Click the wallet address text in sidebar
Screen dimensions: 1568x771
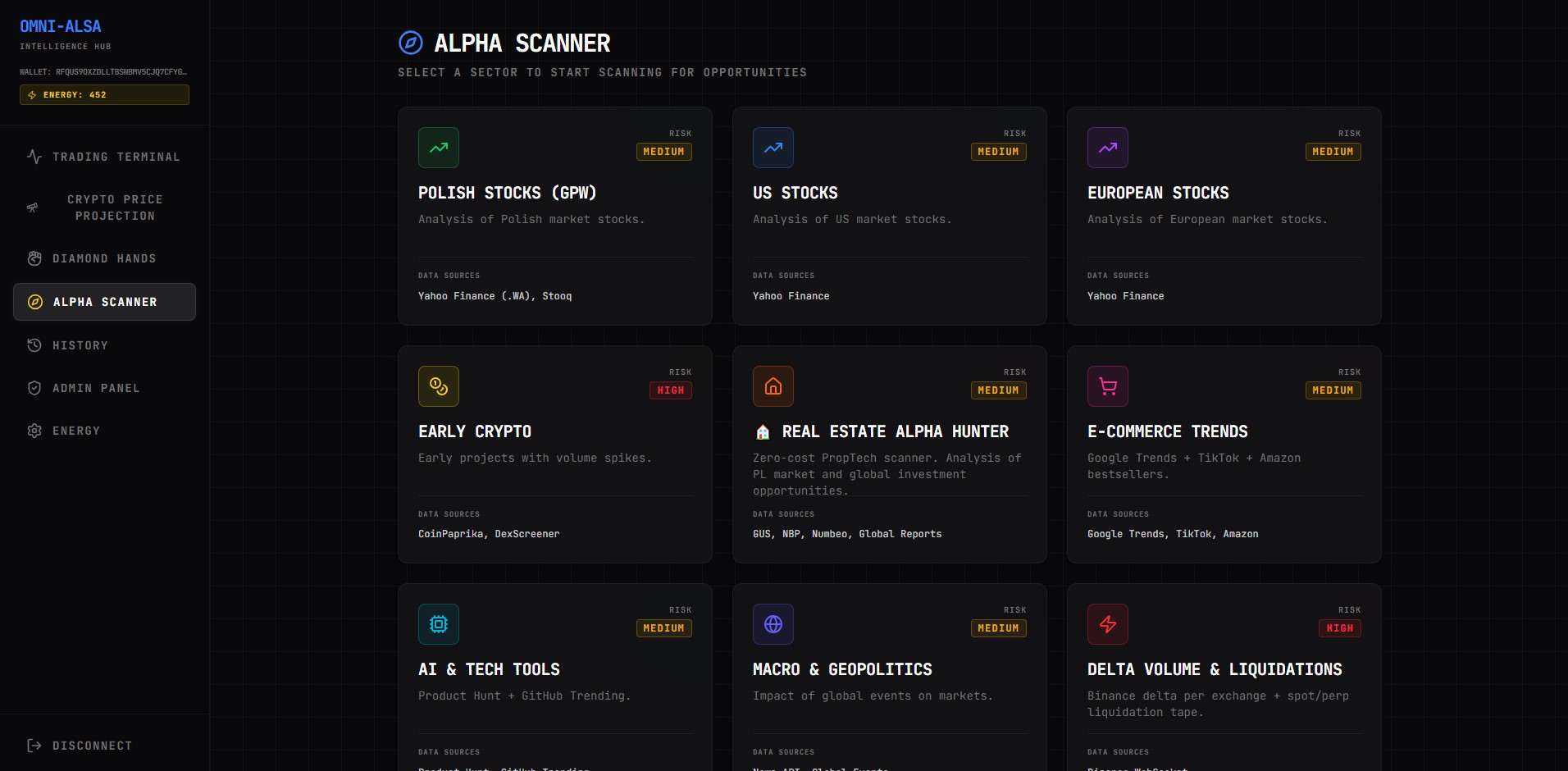103,72
